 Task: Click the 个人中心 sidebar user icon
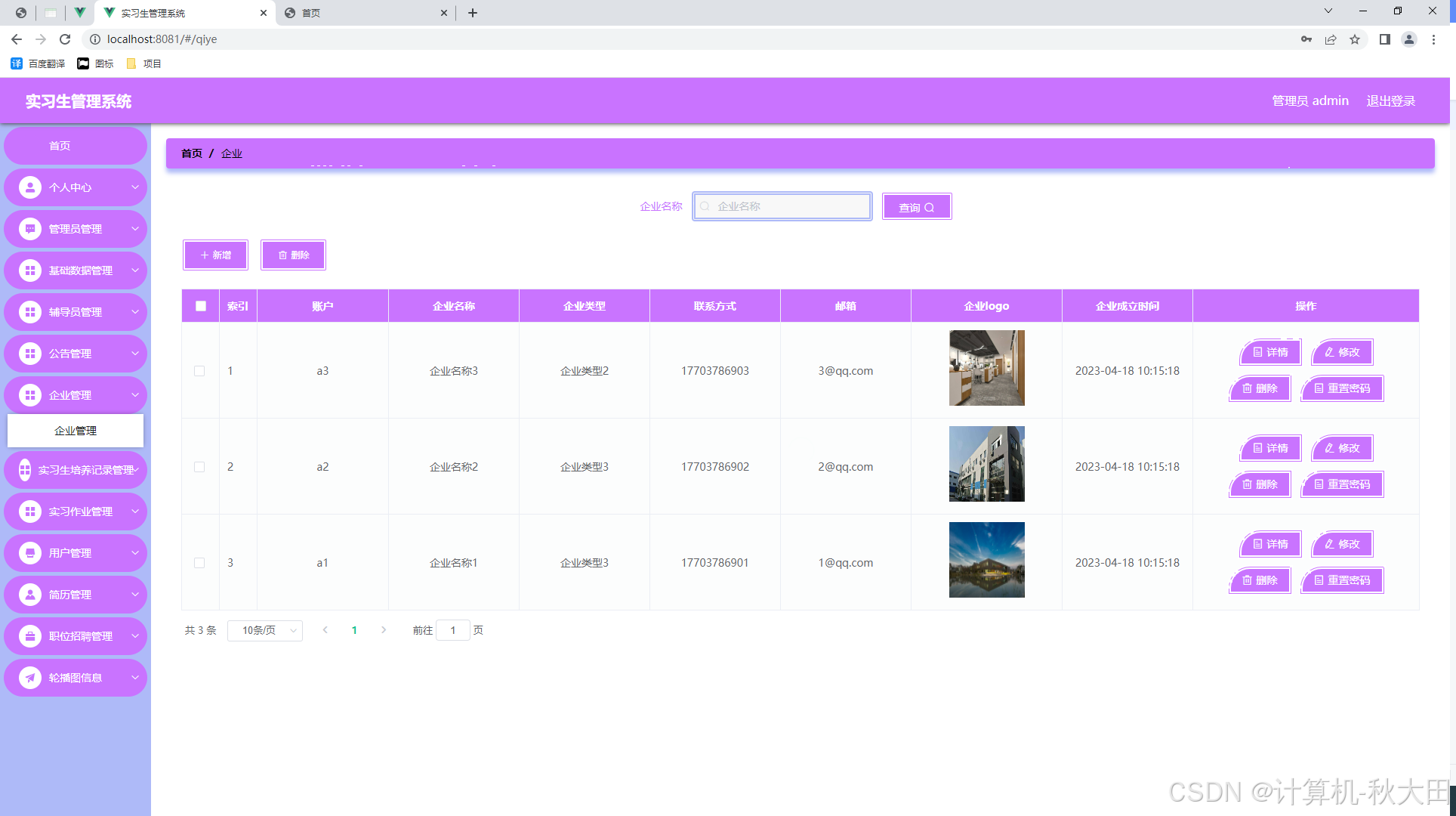(x=30, y=187)
